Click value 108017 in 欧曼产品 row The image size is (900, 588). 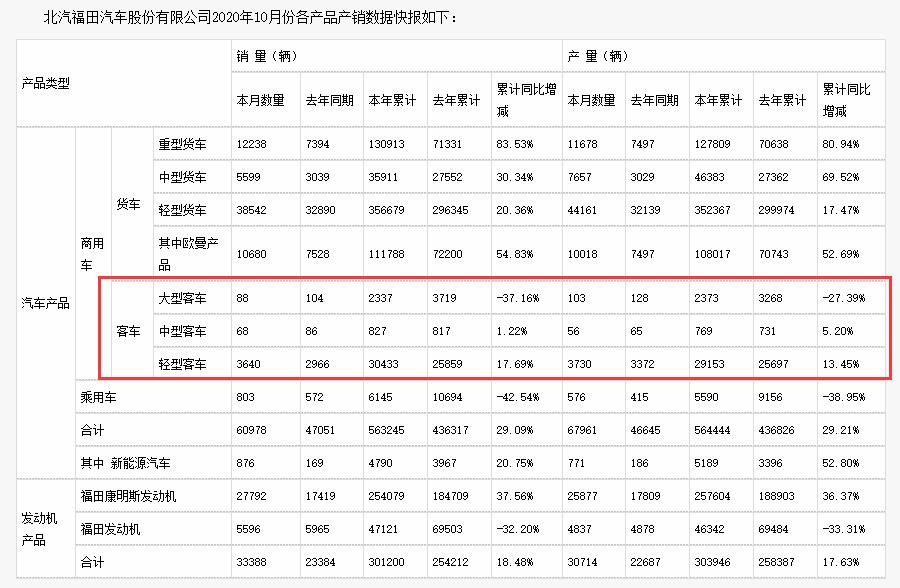(x=712, y=254)
